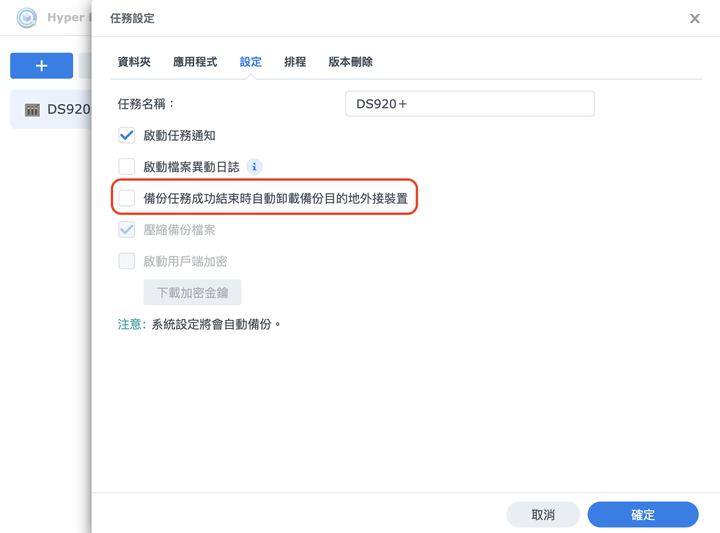Enable the 啟動檔案異動日誌 checkbox
The height and width of the screenshot is (533, 720).
point(127,167)
